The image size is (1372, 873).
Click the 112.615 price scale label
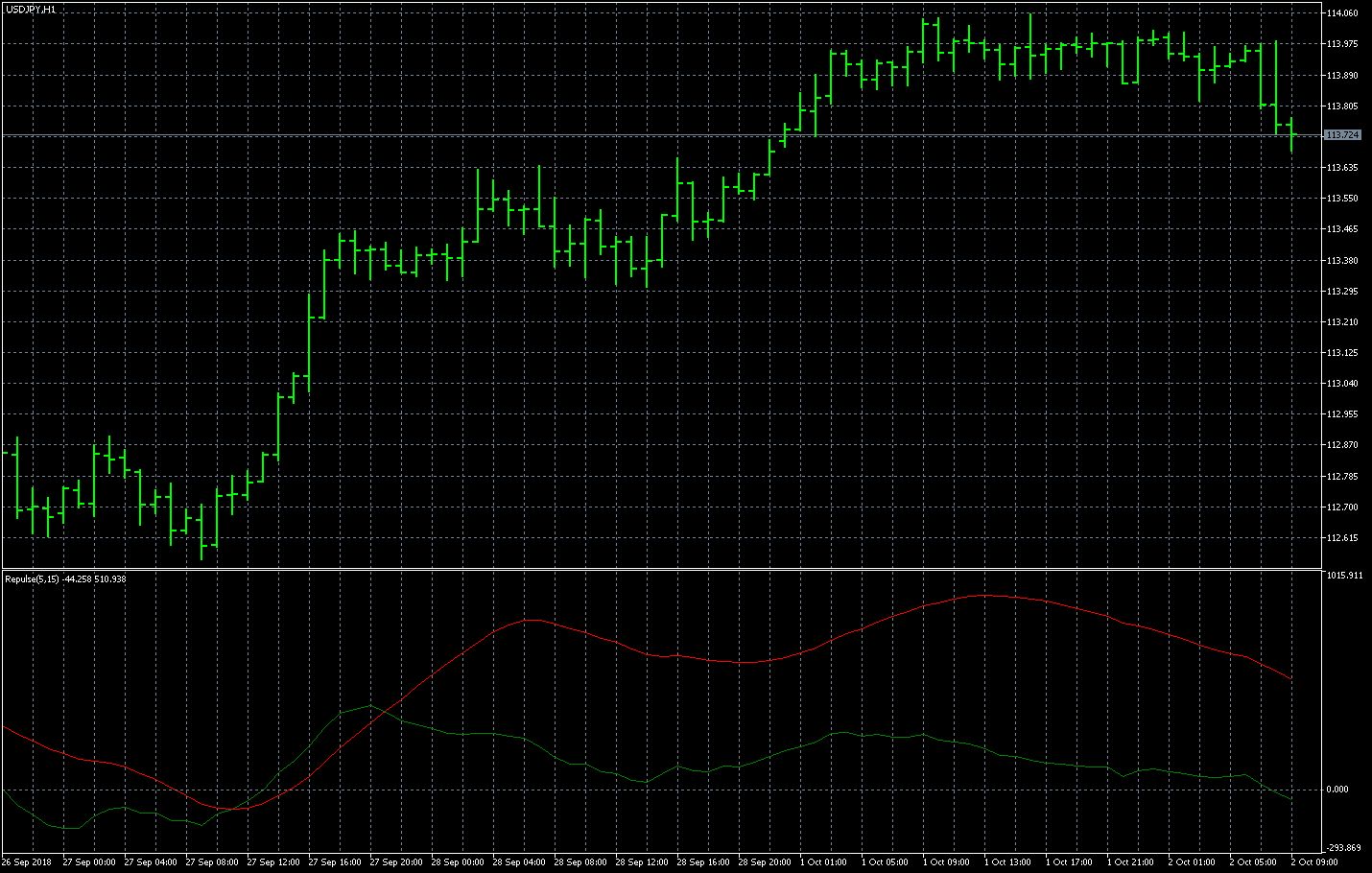(1342, 538)
